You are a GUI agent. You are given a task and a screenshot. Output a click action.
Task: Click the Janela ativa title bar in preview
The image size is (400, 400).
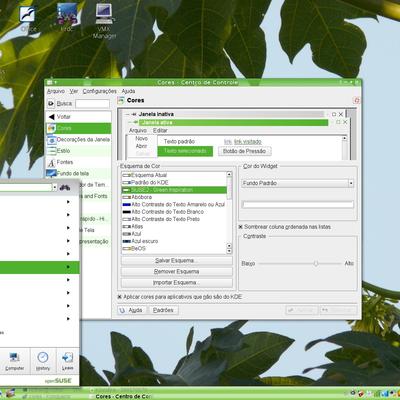[x=233, y=122]
